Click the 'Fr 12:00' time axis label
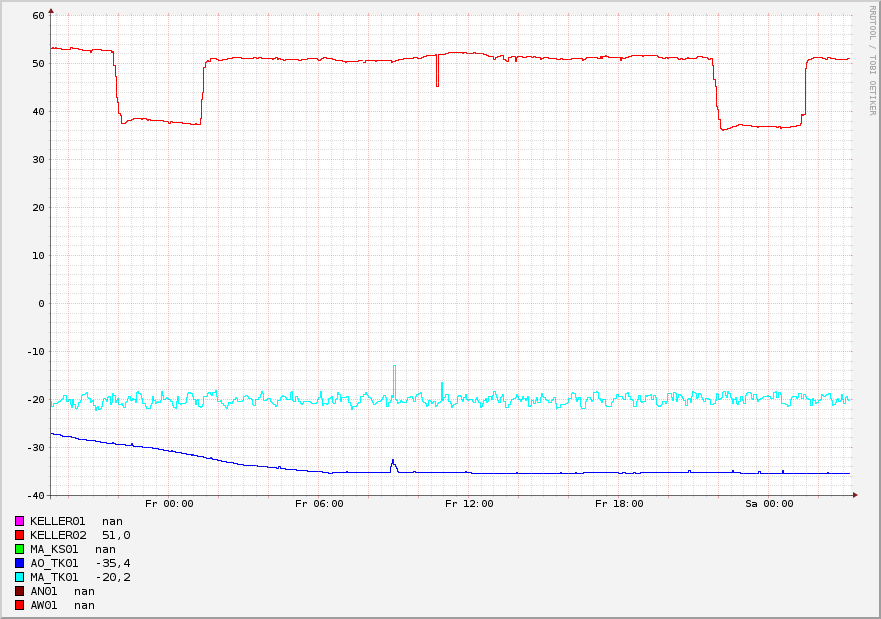This screenshot has height=619, width=881. (x=469, y=504)
